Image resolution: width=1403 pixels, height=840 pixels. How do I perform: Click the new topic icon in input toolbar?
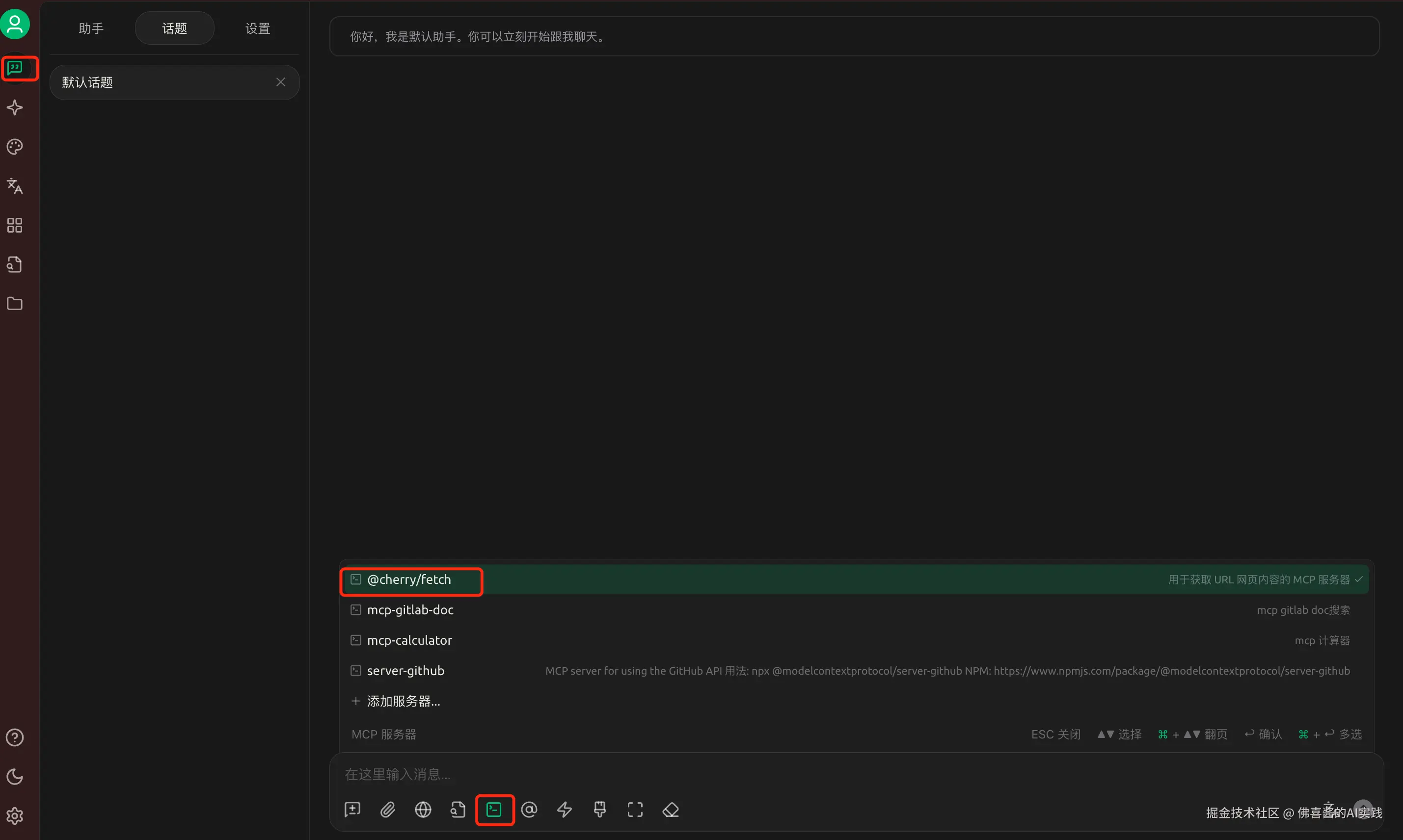(352, 810)
